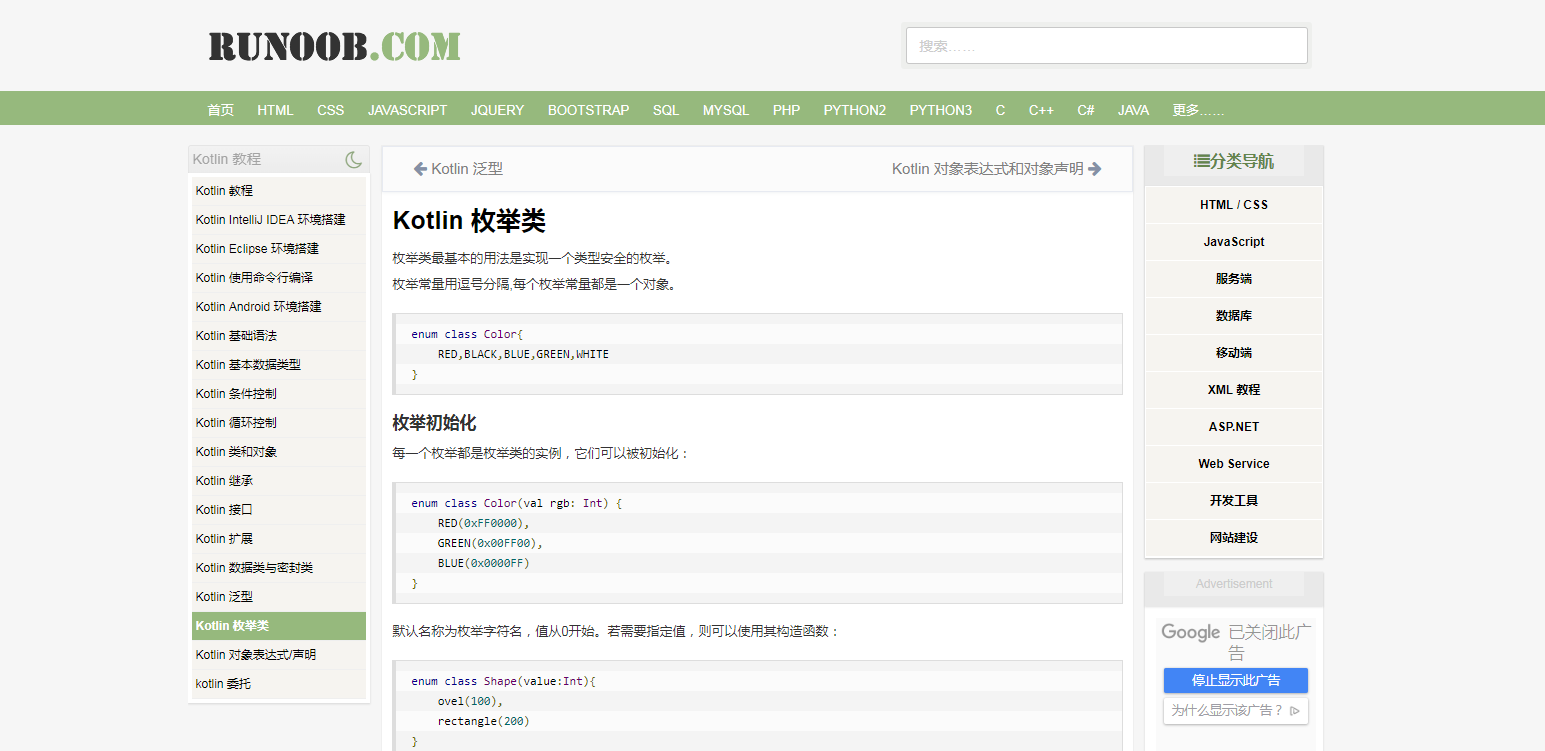Click the code line RED,BLACK,BLUE,GREEN,WHITE

pyautogui.click(x=523, y=354)
